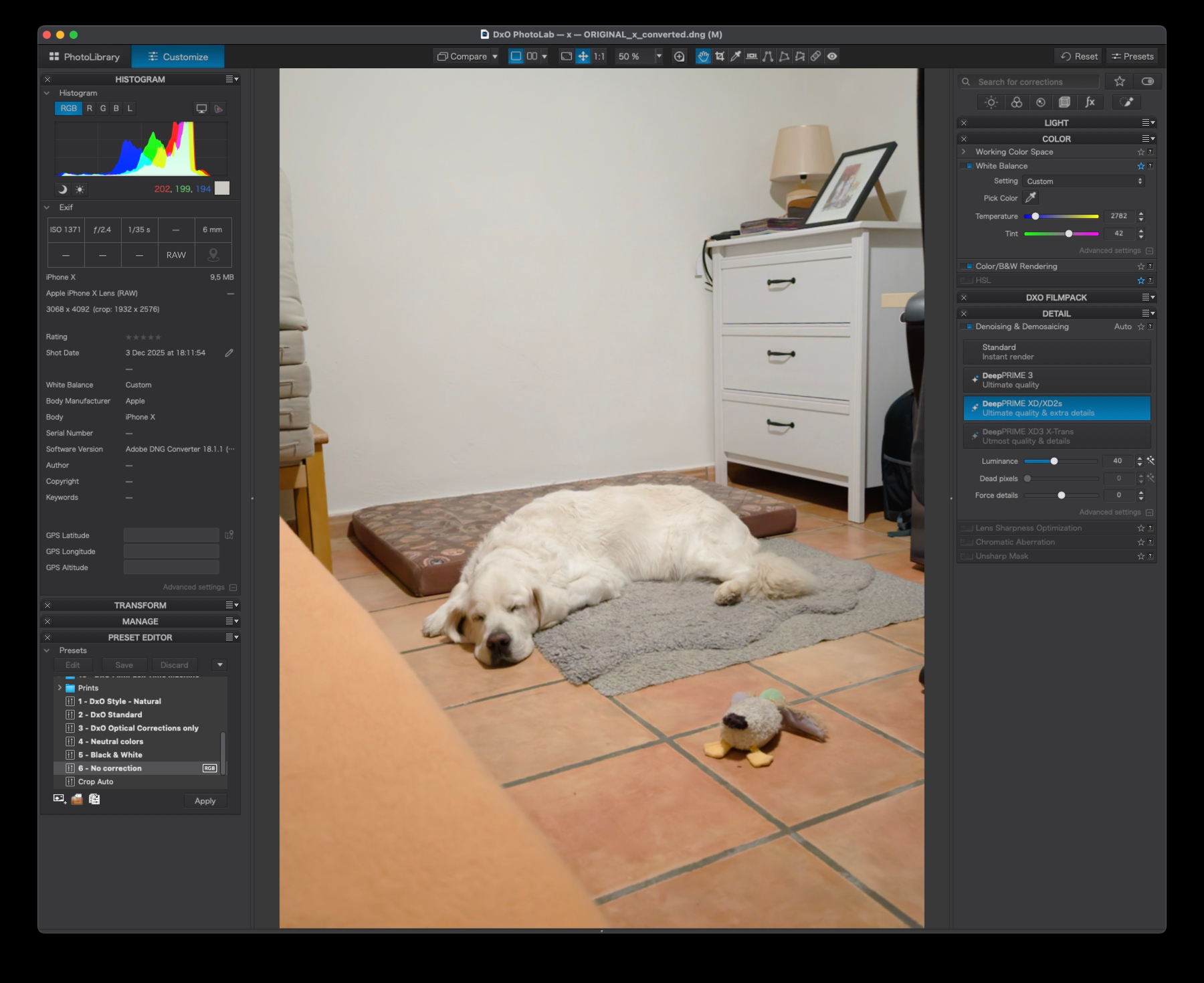Click the Apply button in Preset Editor
The width and height of the screenshot is (1204, 983).
[205, 800]
